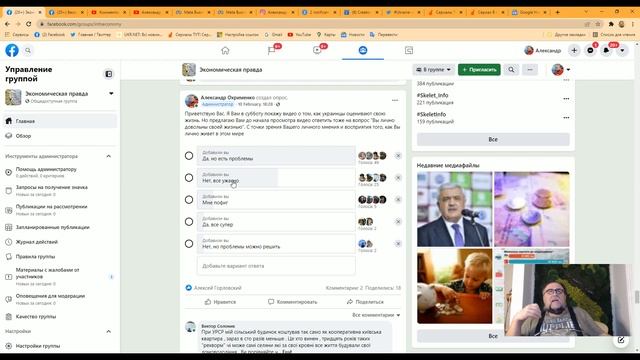Select poll option 'Нет, но проблемы можно решить'
Image resolution: width=640 pixels, height=360 pixels.
[x=189, y=244]
